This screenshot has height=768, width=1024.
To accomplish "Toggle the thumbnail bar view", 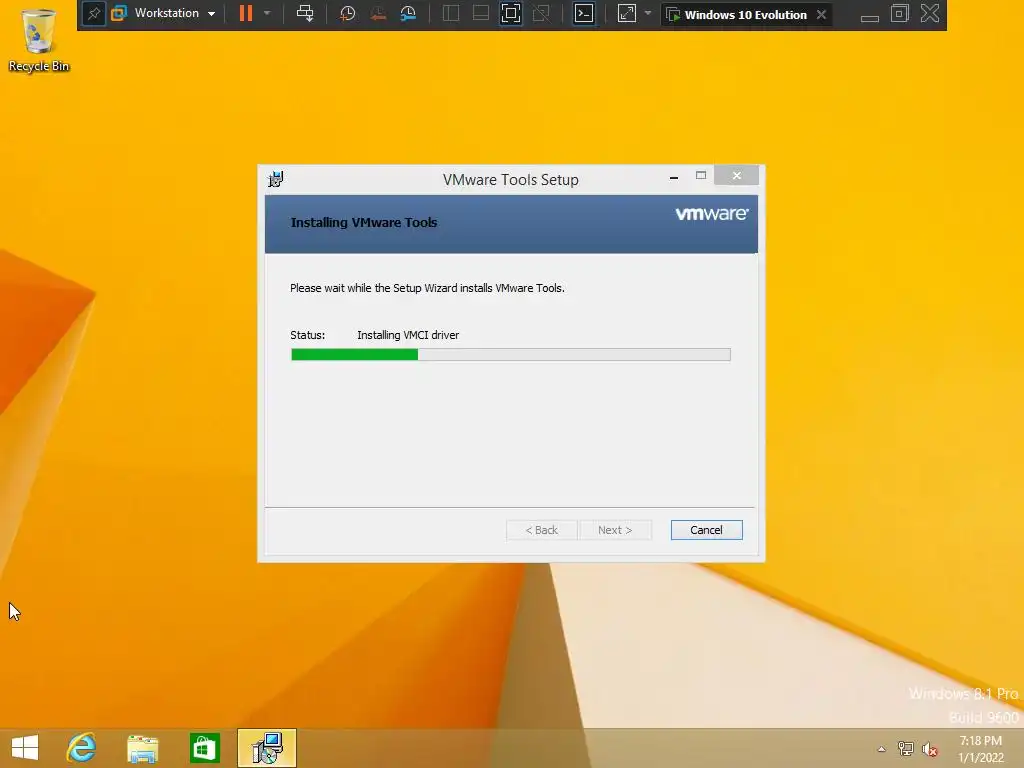I will (481, 14).
